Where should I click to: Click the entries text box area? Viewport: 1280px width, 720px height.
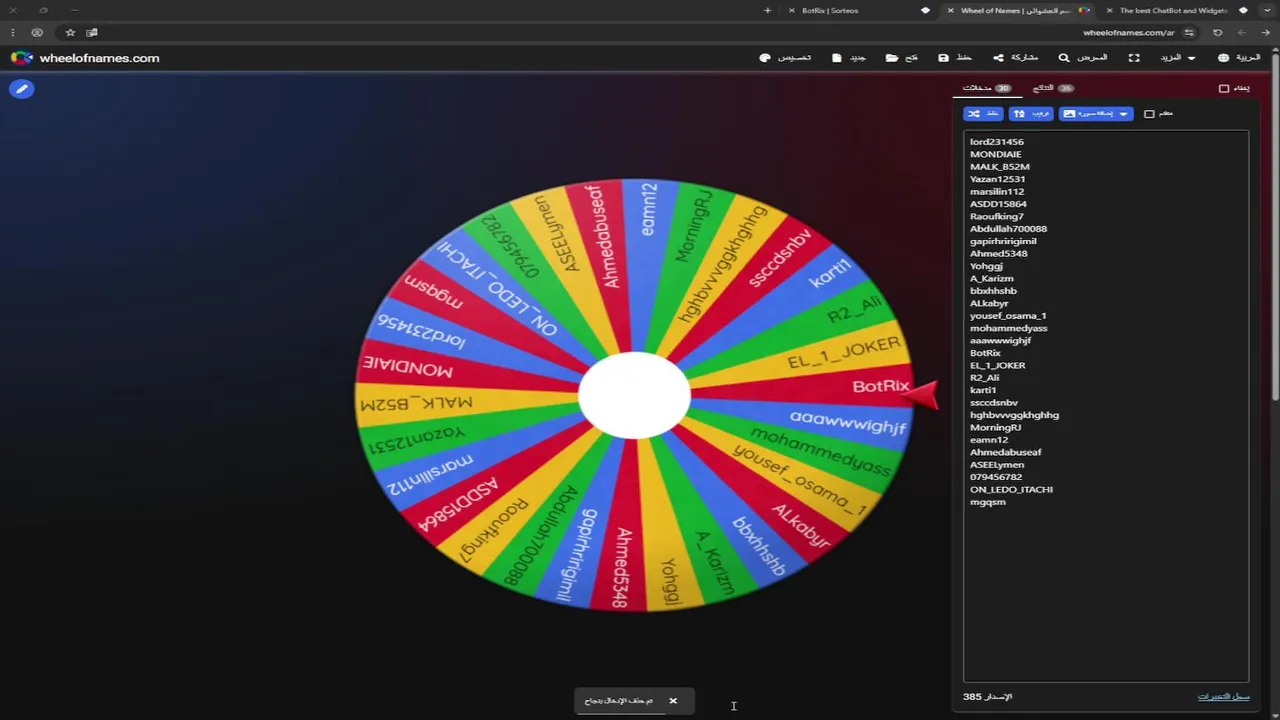1106,406
